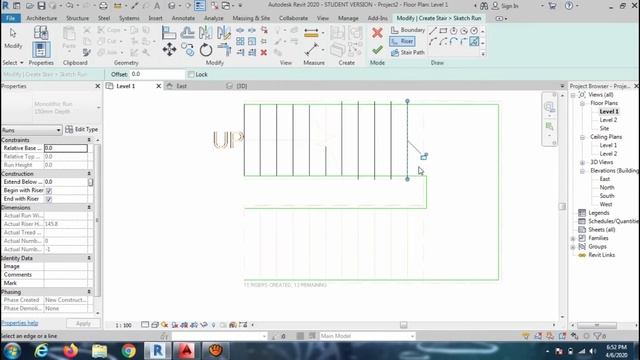This screenshot has width=640, height=360.
Task: Expand the Draw gallery arrow
Action: coord(483,53)
